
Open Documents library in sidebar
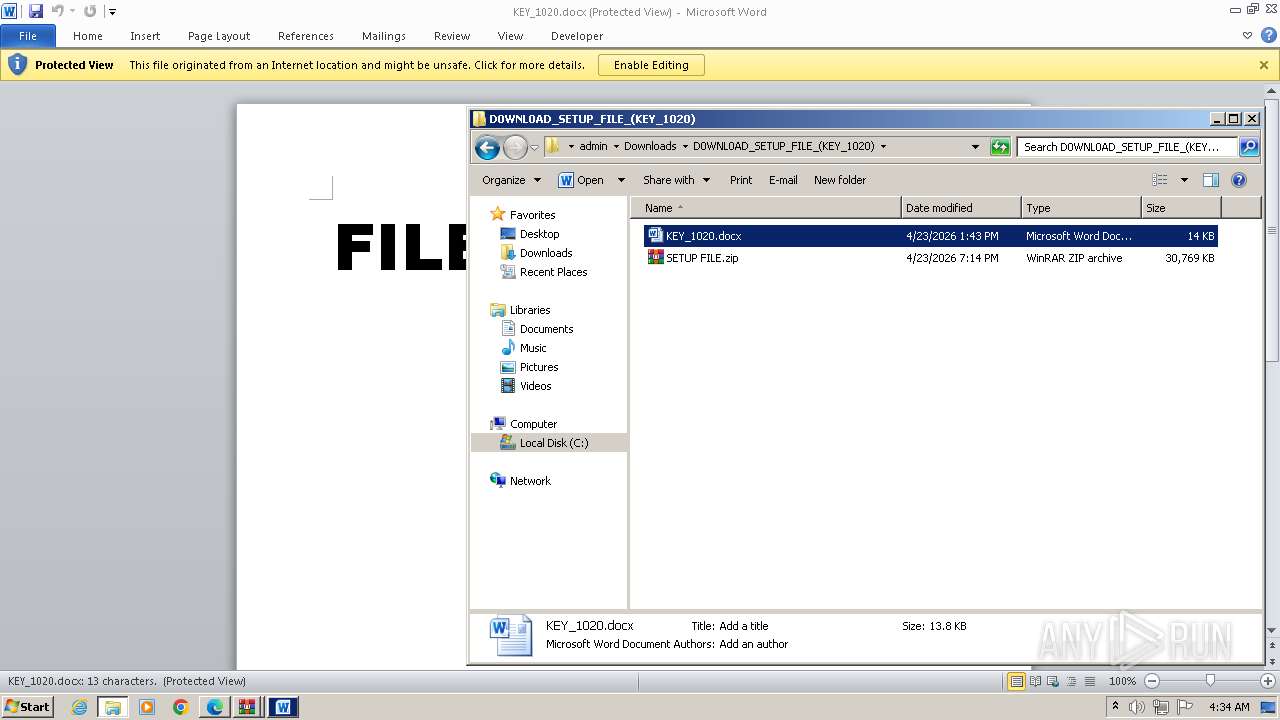[546, 329]
